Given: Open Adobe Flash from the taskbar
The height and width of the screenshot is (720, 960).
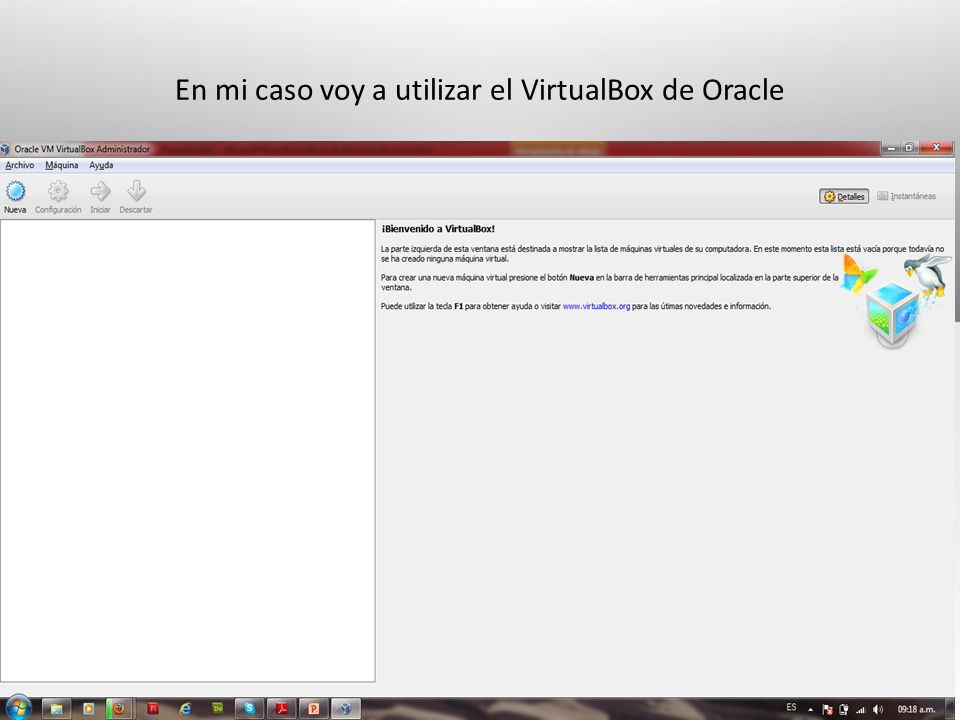Looking at the screenshot, I should (152, 709).
